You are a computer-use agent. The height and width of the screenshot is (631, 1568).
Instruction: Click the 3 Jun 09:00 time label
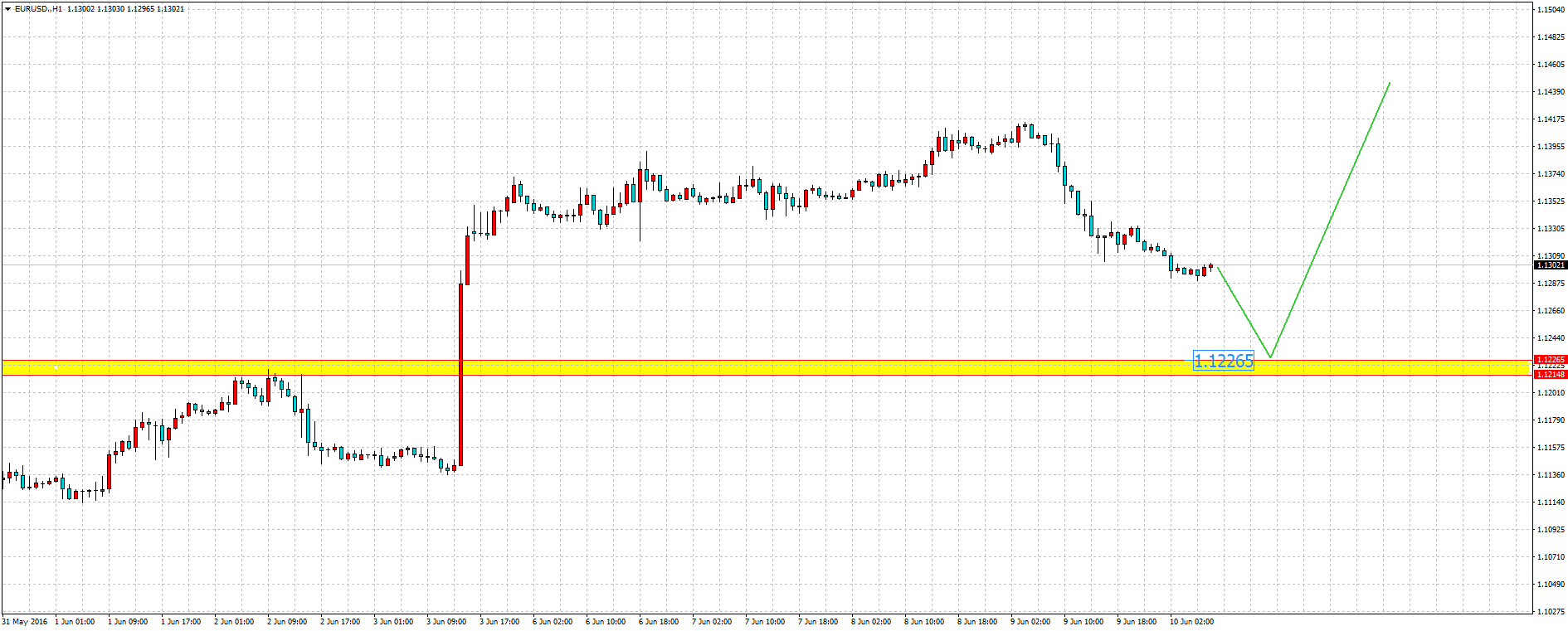click(446, 622)
